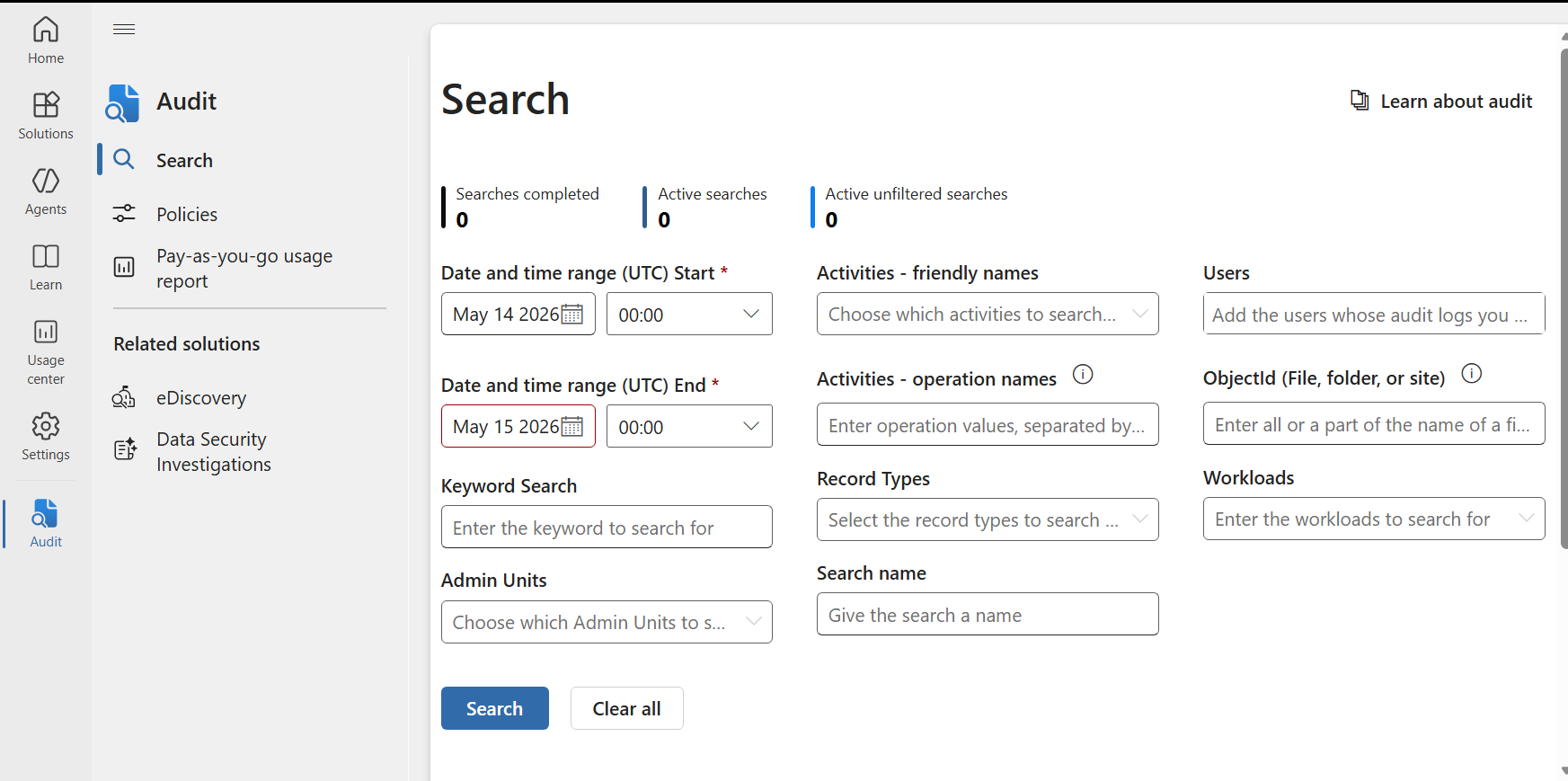This screenshot has height=781, width=1568.
Task: Open the end date calendar picker icon
Action: (x=572, y=427)
